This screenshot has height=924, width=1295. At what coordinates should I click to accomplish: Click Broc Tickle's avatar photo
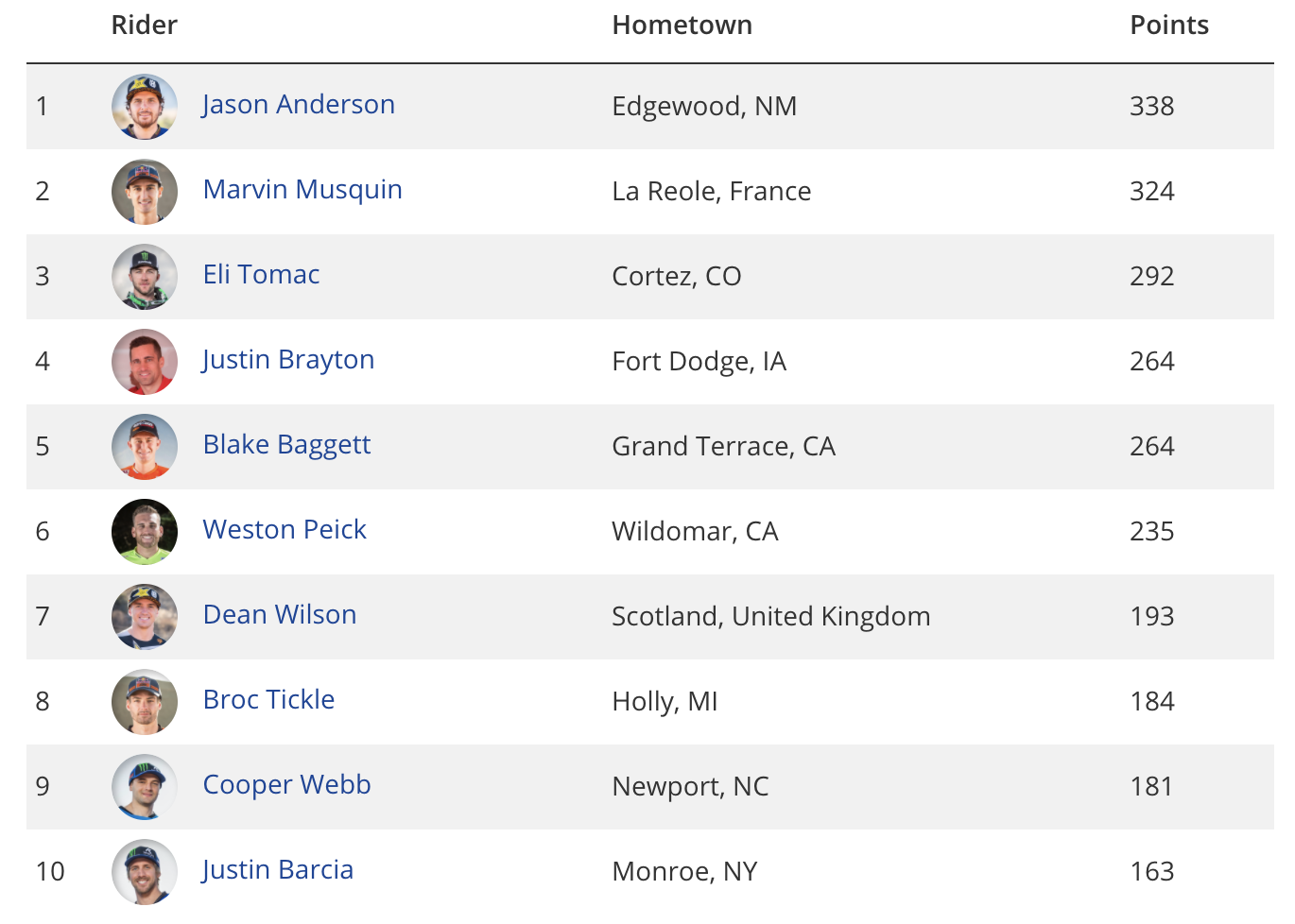point(145,702)
